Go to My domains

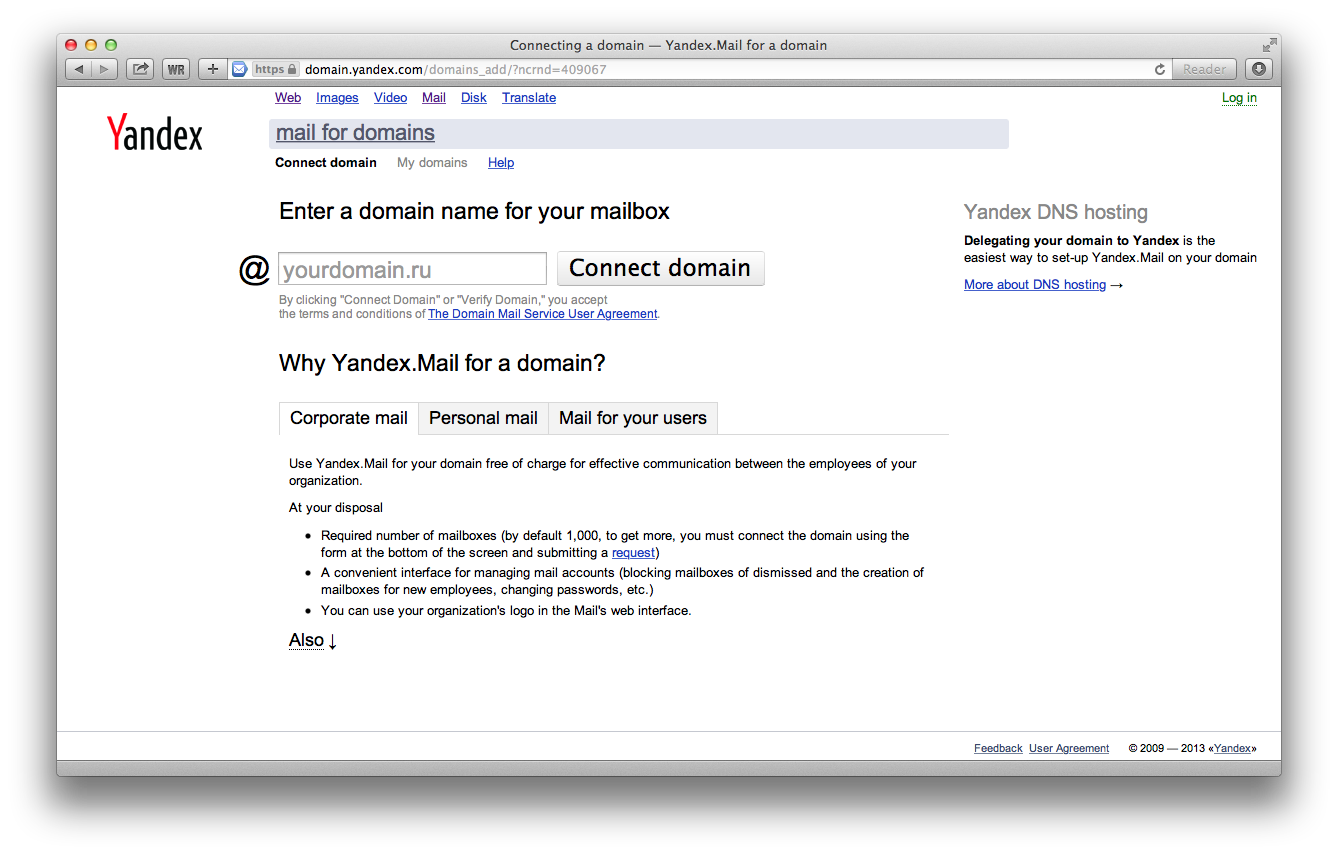coord(432,163)
